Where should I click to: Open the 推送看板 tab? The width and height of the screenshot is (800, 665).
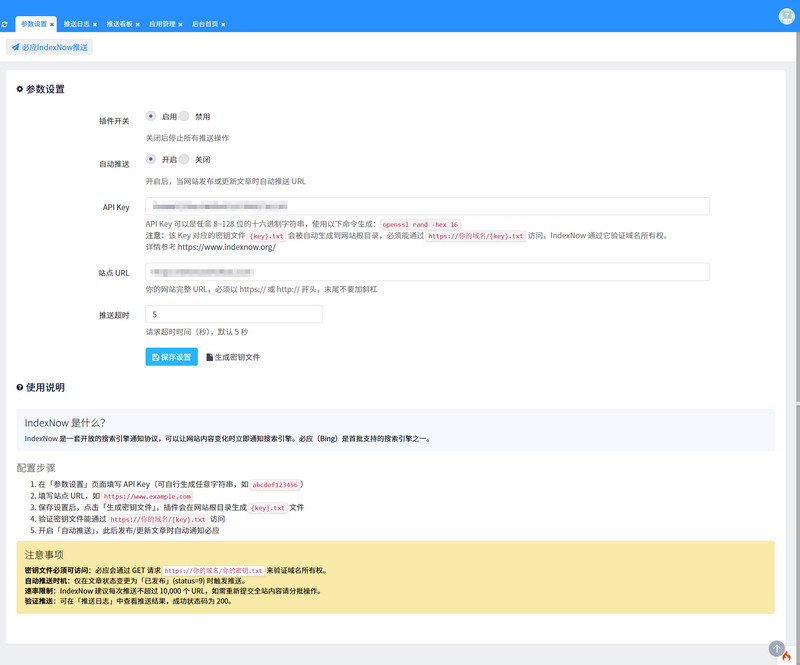[x=119, y=24]
